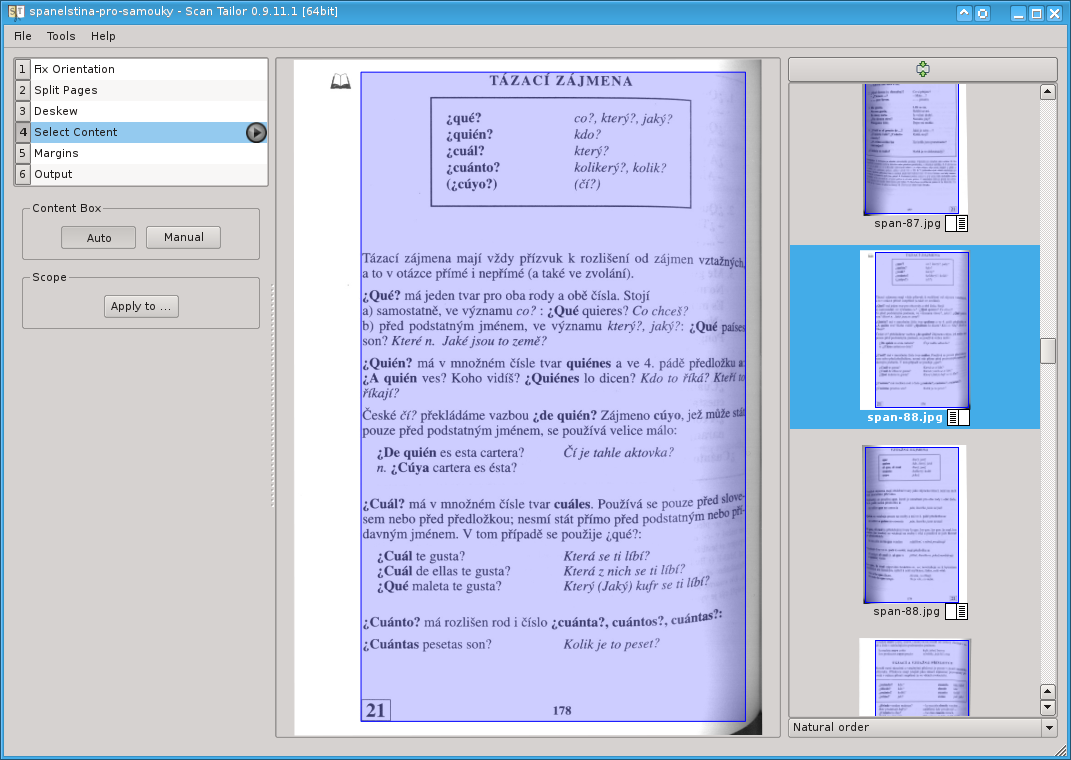Click page number '178' in the scan
This screenshot has height=760, width=1071.
(x=561, y=711)
